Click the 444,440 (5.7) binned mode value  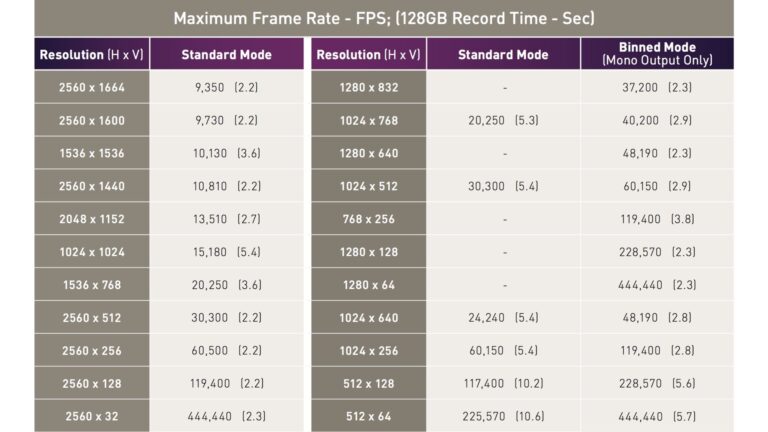click(x=657, y=416)
